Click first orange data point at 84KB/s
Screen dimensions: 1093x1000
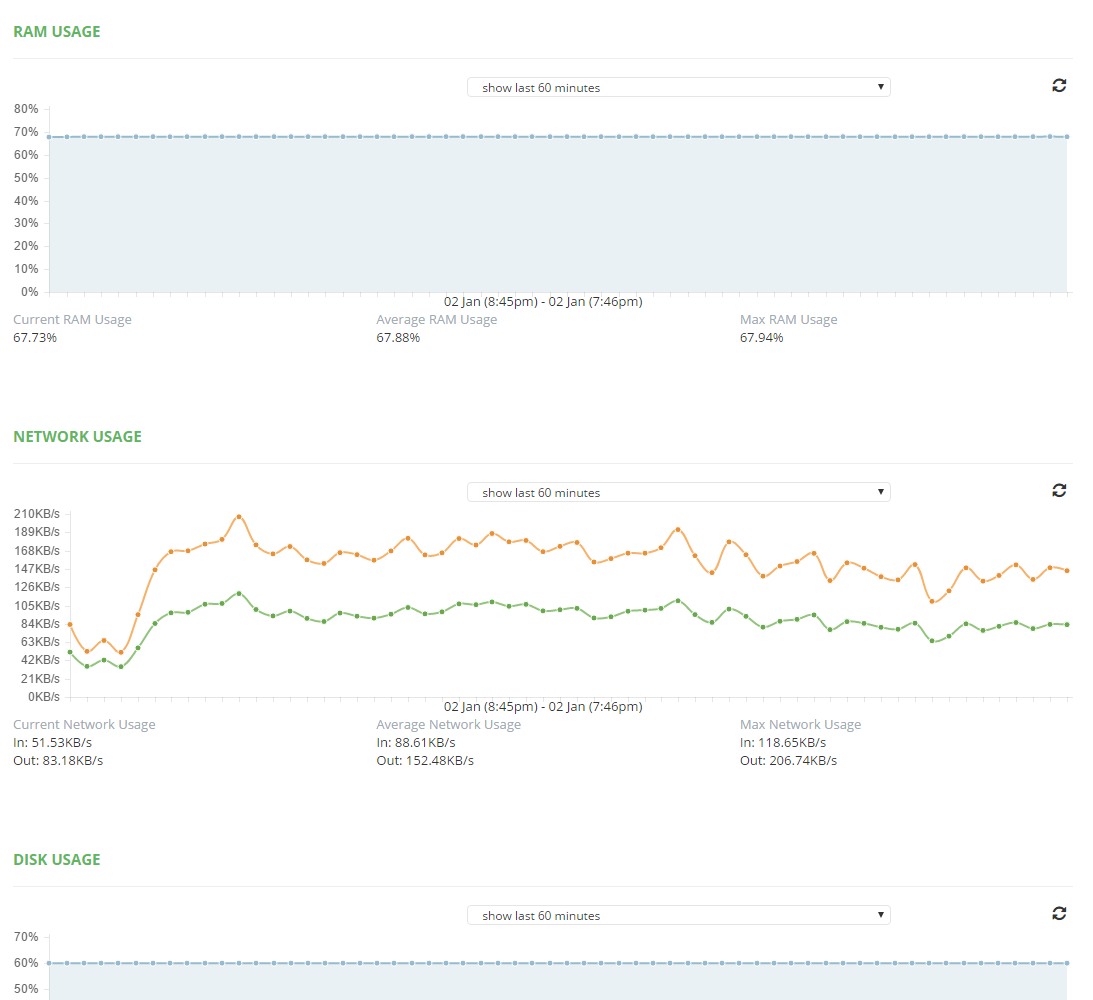pos(70,624)
